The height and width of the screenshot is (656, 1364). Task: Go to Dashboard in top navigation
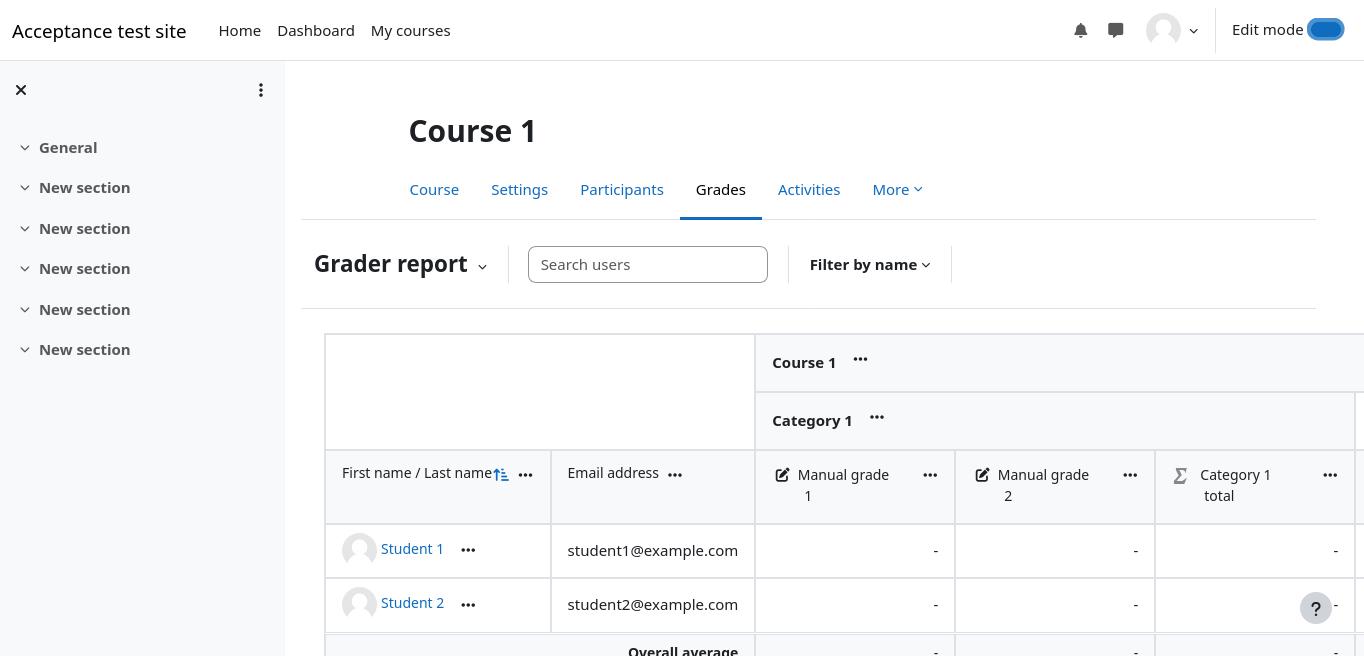point(316,31)
